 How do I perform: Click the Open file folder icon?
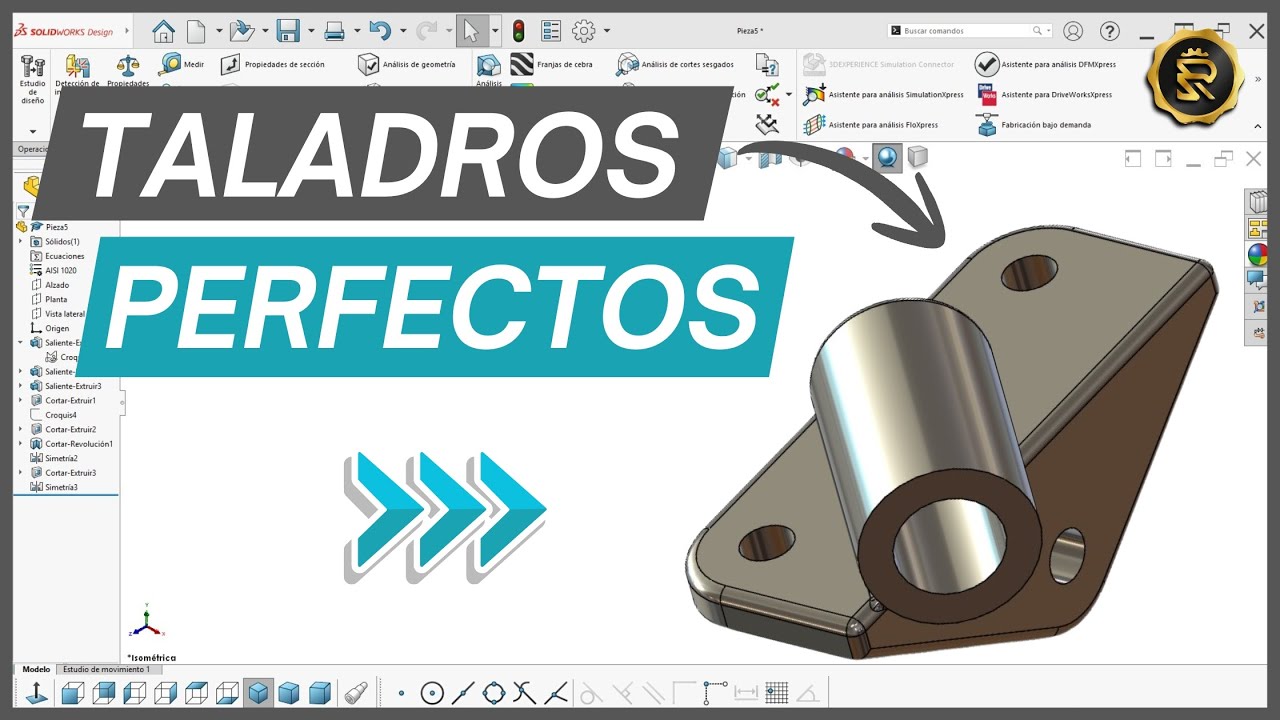click(241, 31)
